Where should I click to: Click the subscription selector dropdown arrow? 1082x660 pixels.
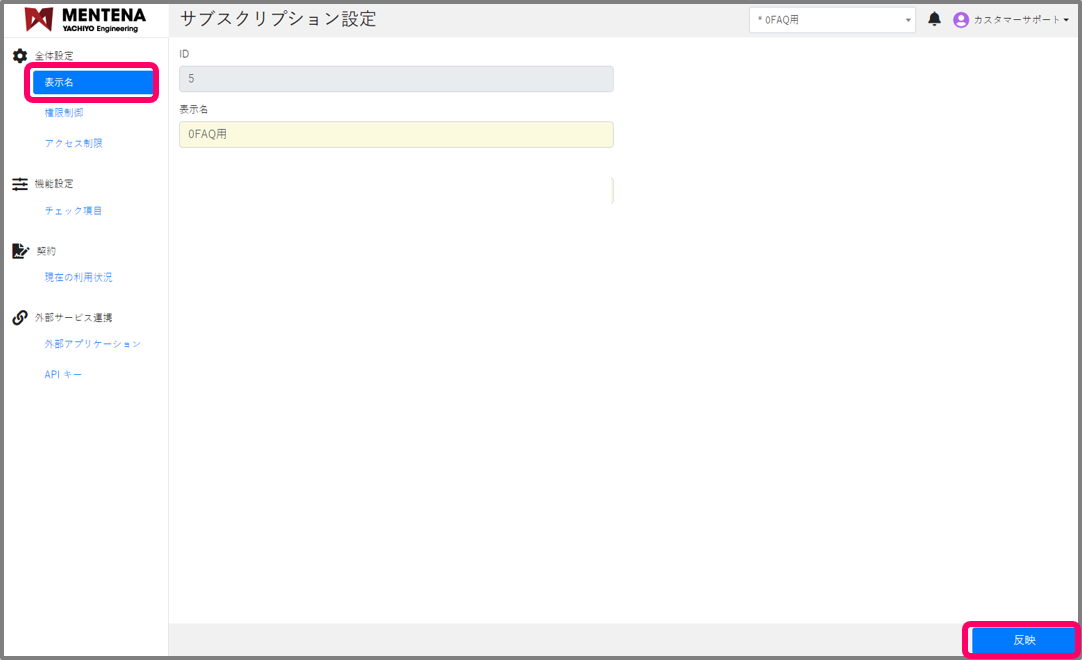907,19
